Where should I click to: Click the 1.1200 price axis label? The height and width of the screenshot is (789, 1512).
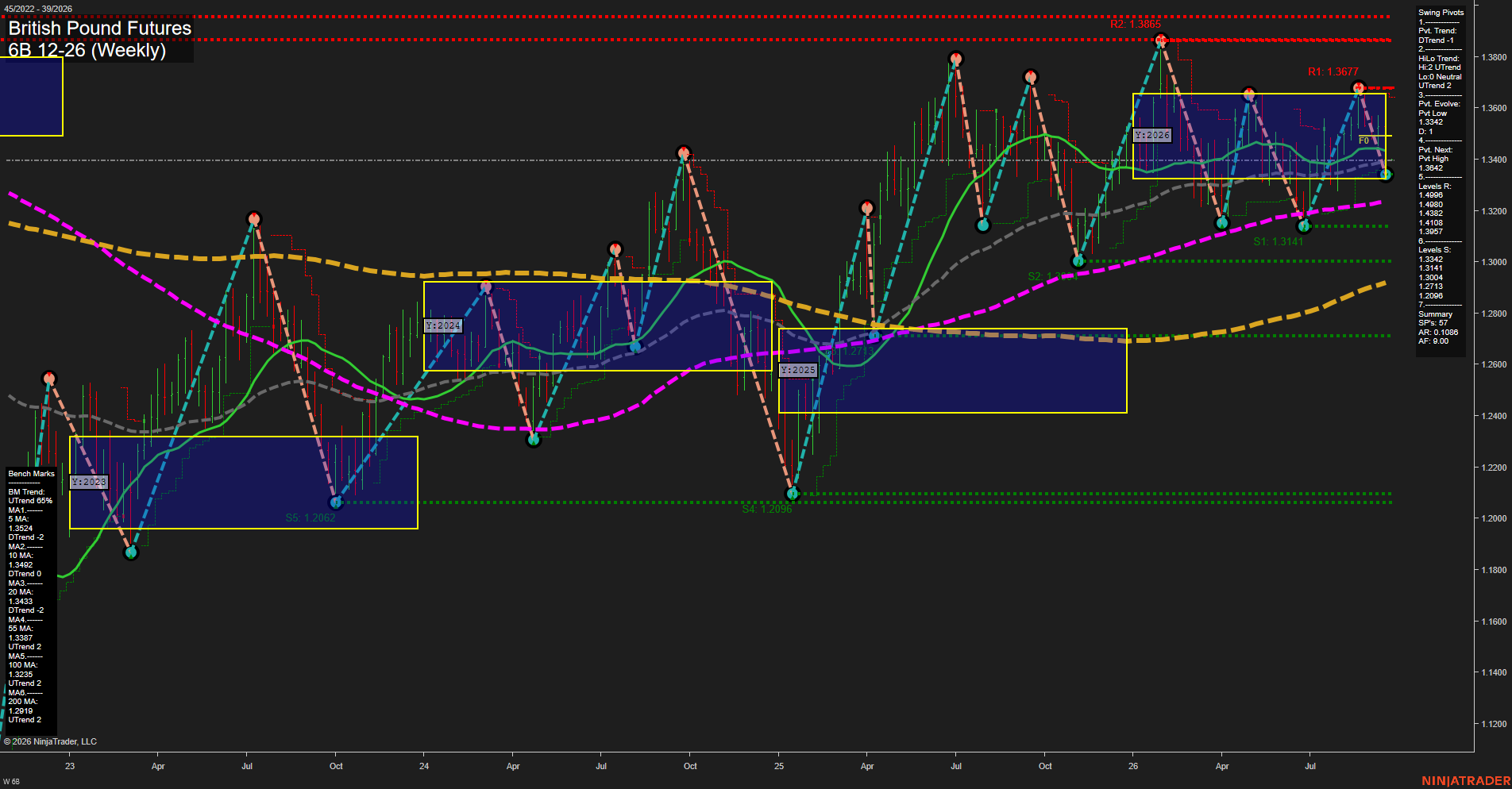pos(1494,724)
